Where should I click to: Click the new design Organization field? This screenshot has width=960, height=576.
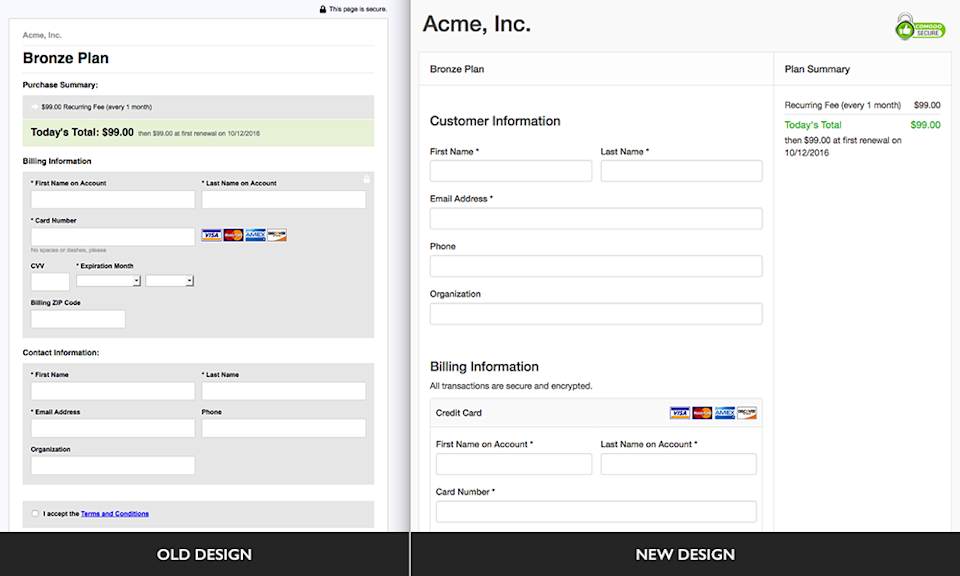point(596,314)
